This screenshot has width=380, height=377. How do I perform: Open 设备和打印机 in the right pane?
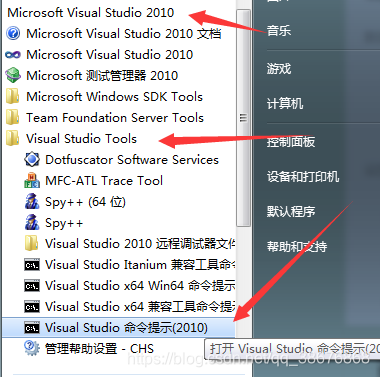303,177
